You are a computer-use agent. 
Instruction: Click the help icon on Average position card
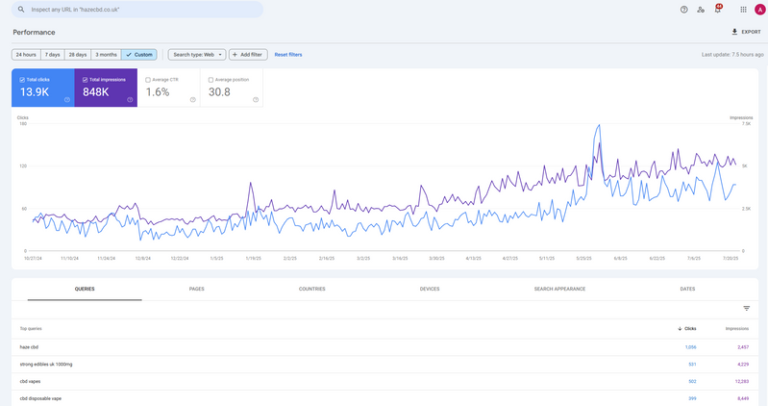tap(255, 99)
